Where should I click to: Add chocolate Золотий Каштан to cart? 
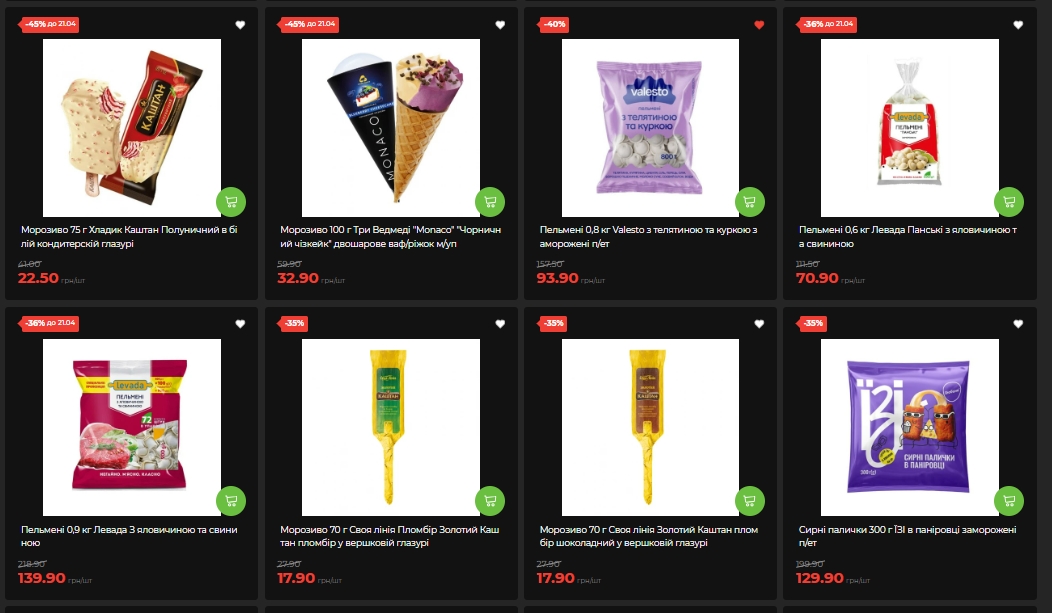(749, 500)
